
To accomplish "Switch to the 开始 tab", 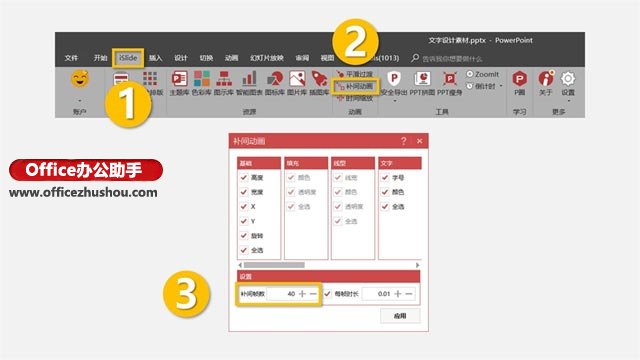I will click(100, 58).
